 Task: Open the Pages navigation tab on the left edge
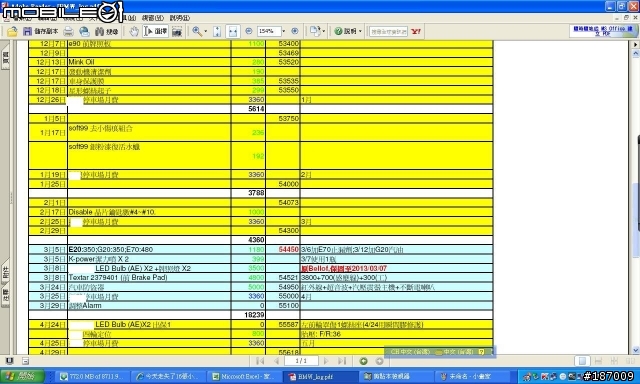[5, 57]
